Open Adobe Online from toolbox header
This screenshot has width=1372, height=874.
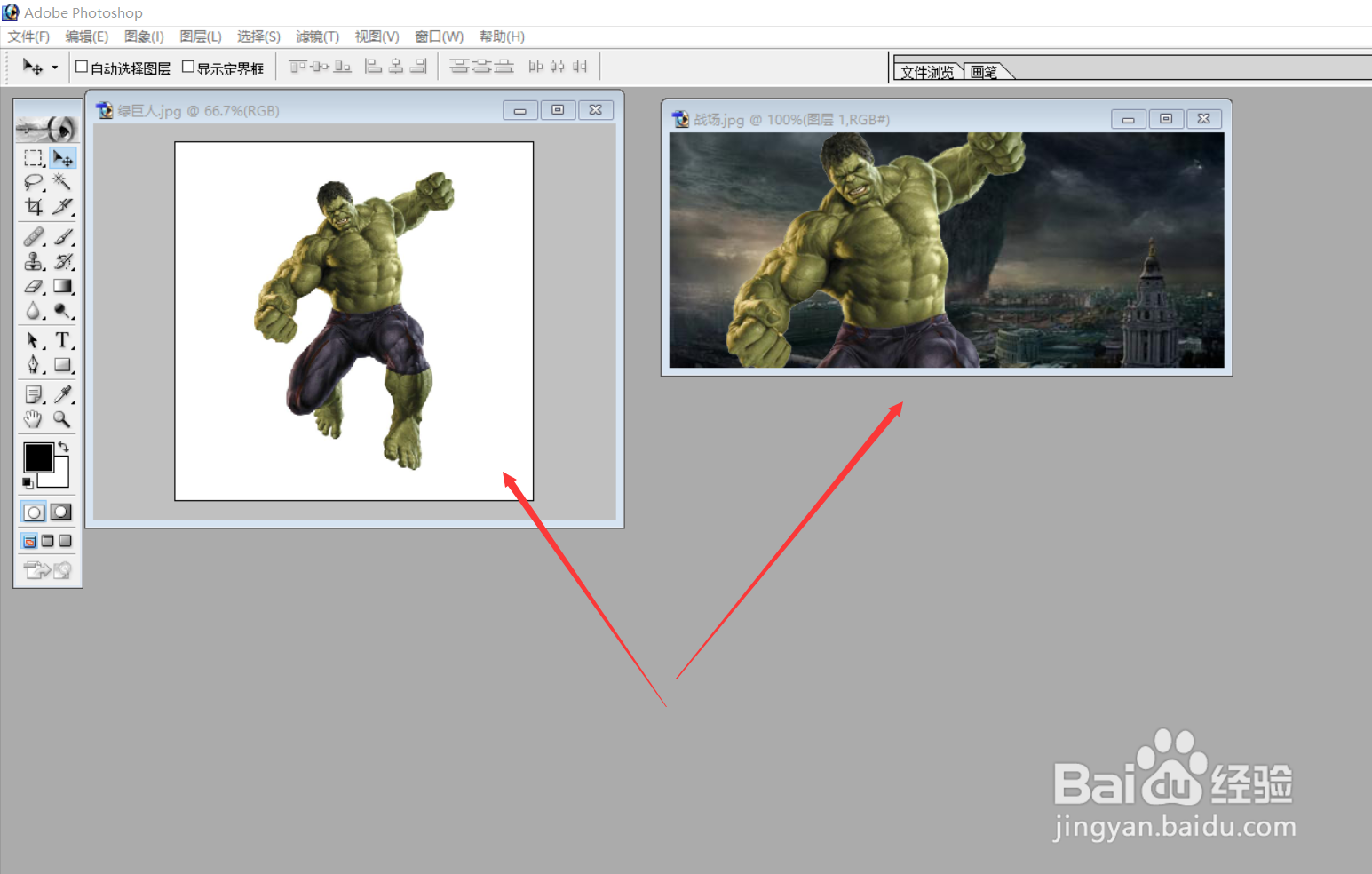click(x=48, y=129)
